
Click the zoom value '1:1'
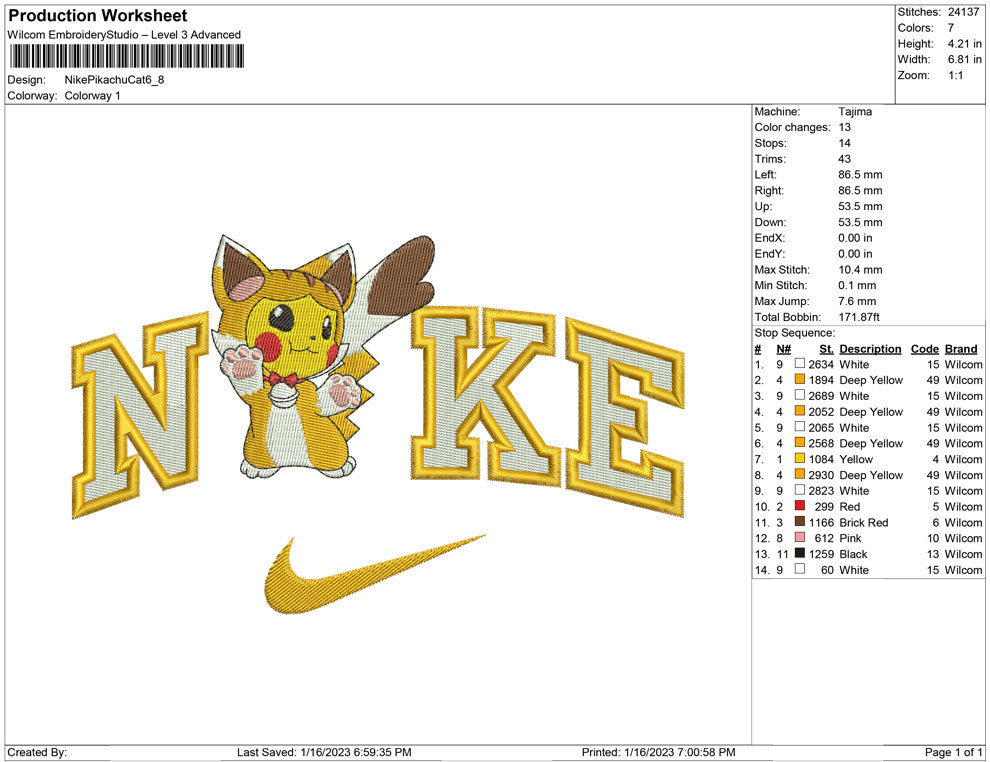(955, 75)
